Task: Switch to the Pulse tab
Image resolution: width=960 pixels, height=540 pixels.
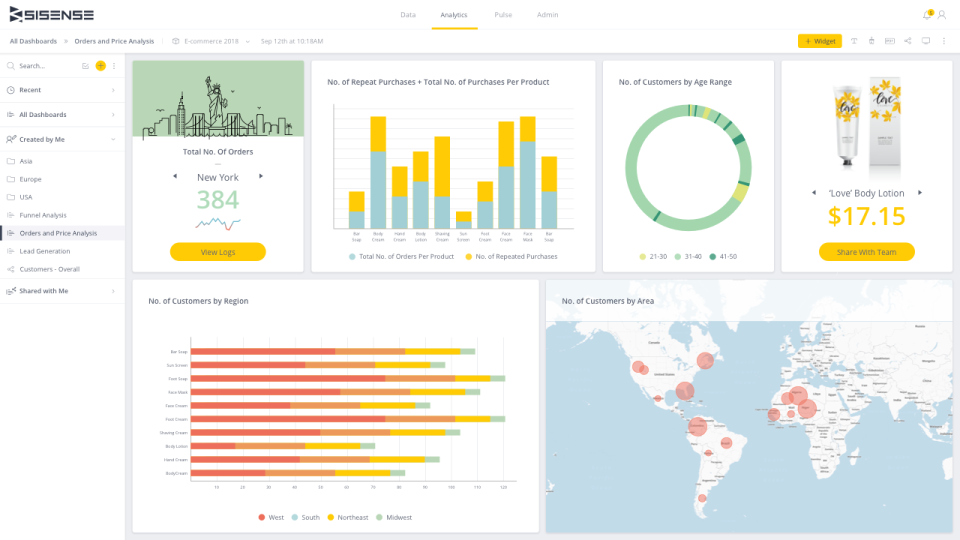Action: [503, 15]
